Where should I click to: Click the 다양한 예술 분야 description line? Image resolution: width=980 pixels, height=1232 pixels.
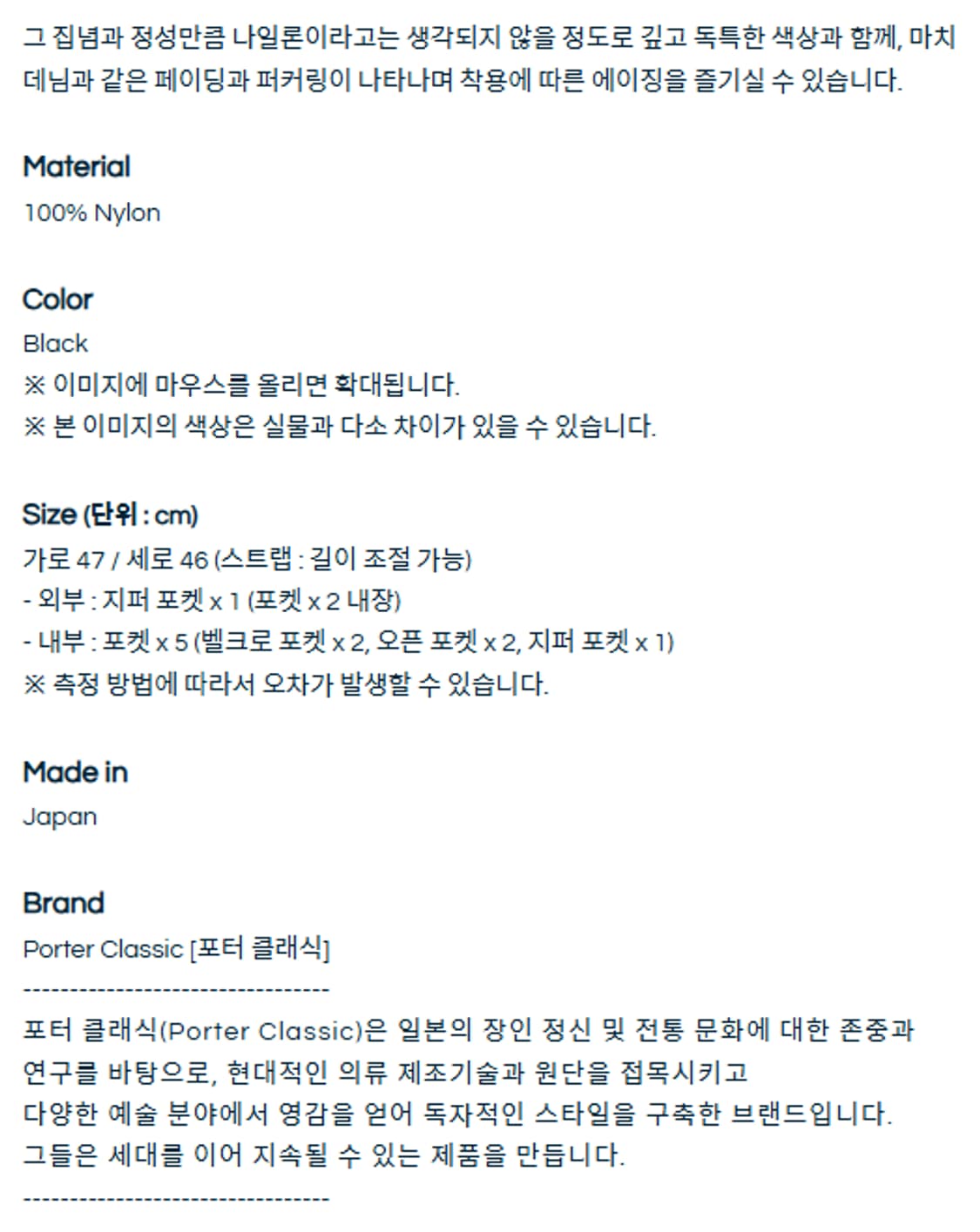point(457,1114)
